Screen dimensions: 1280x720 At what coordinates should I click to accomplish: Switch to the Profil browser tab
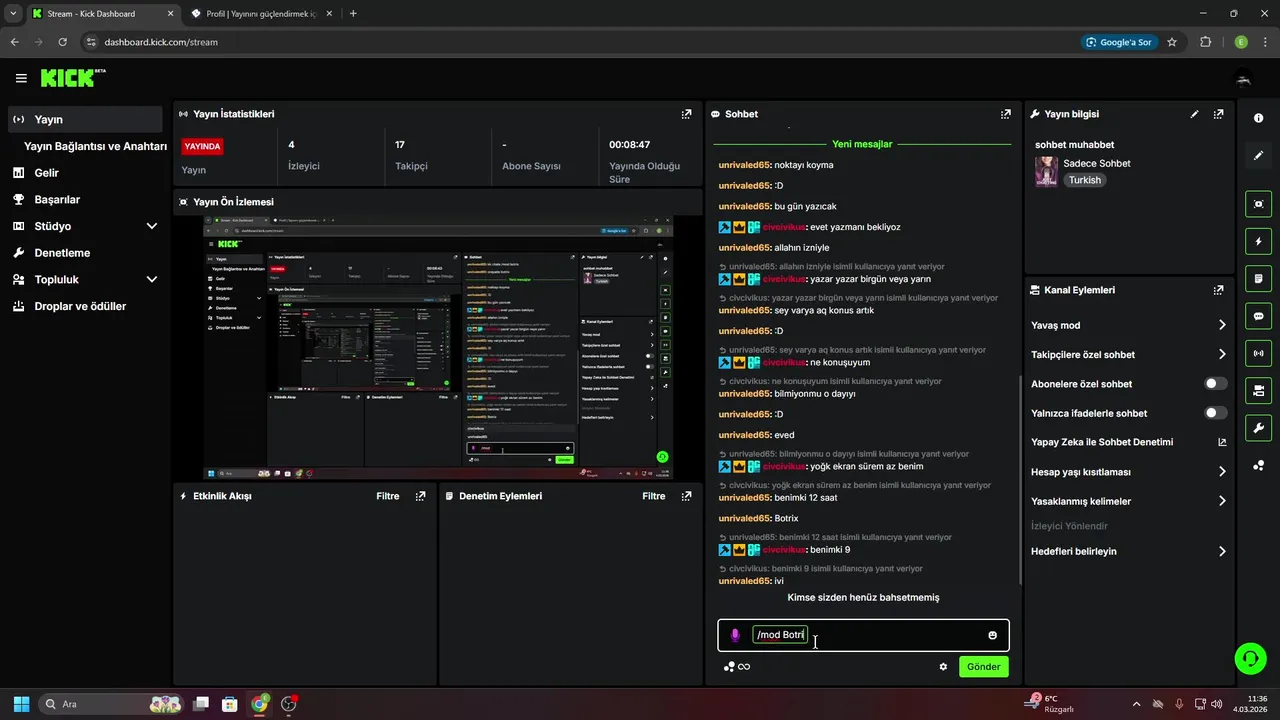262,14
